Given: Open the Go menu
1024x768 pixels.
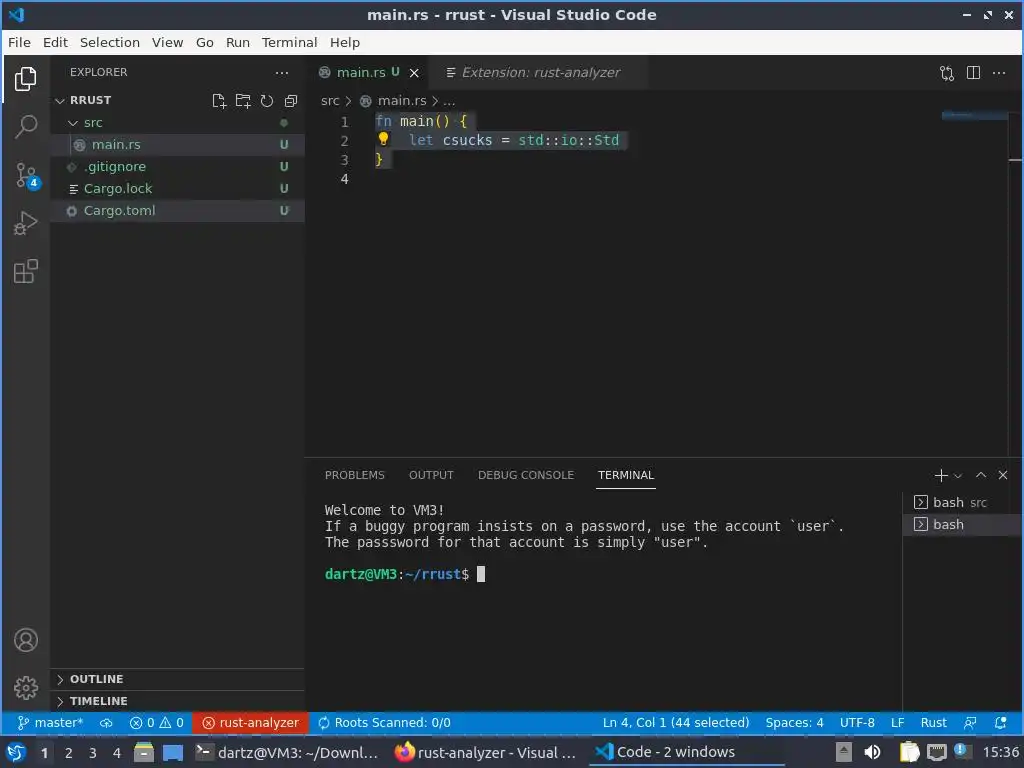Looking at the screenshot, I should tap(204, 42).
